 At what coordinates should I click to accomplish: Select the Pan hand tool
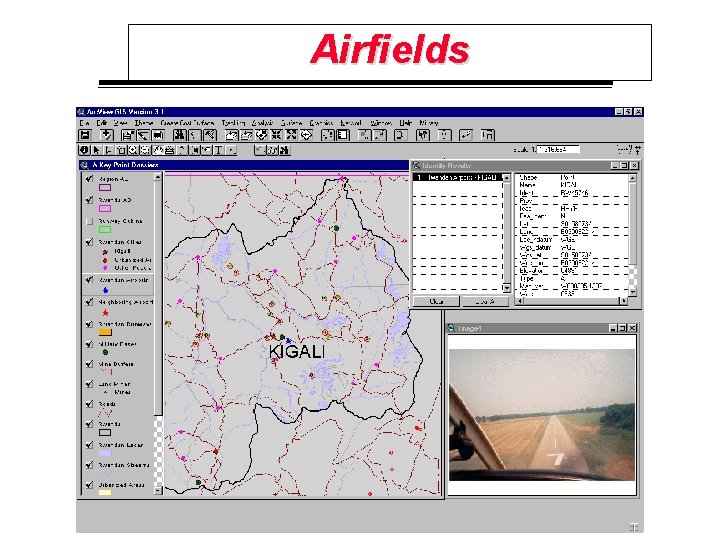[x=158, y=150]
